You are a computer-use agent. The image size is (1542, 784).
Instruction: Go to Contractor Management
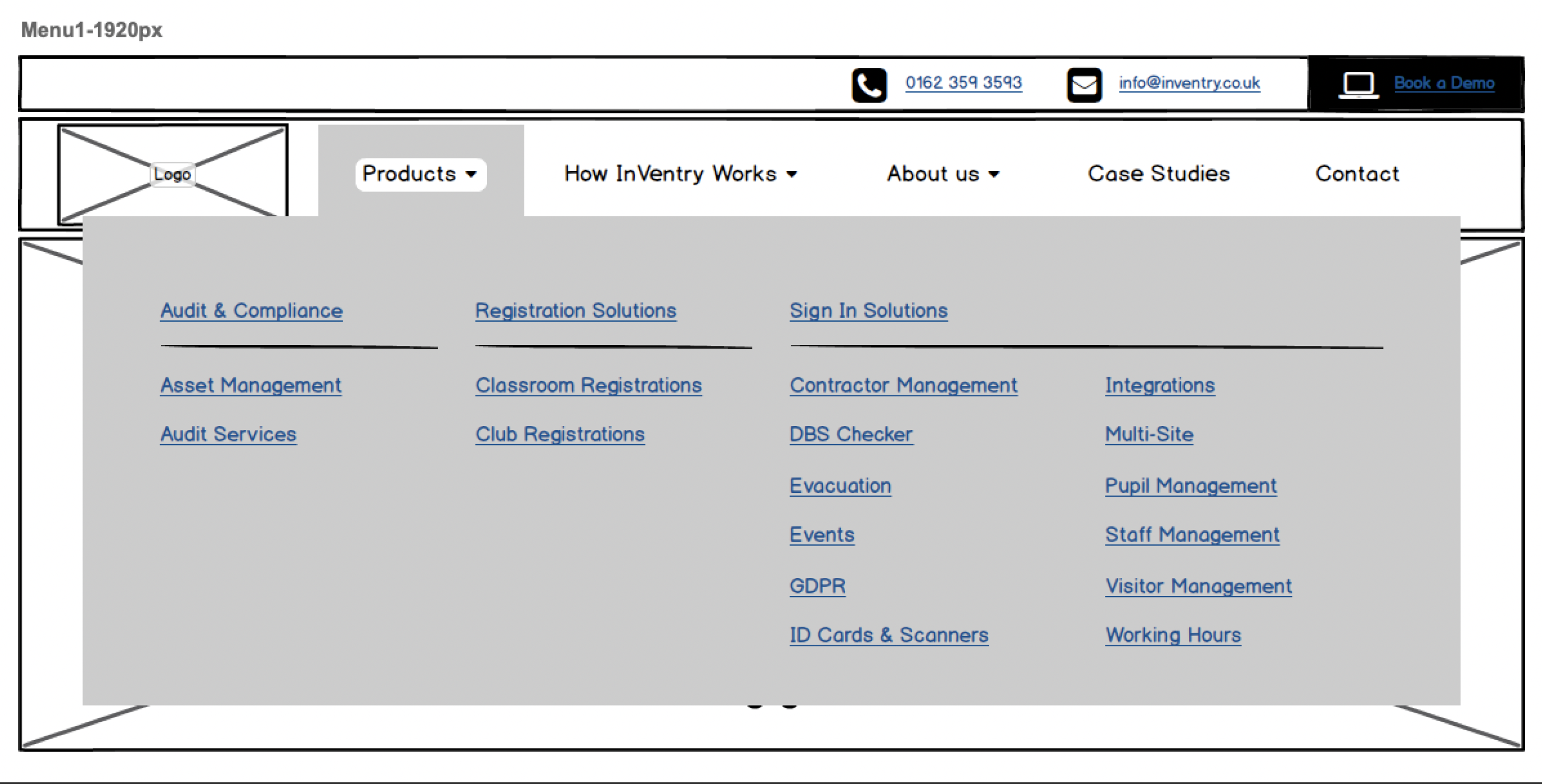click(903, 385)
